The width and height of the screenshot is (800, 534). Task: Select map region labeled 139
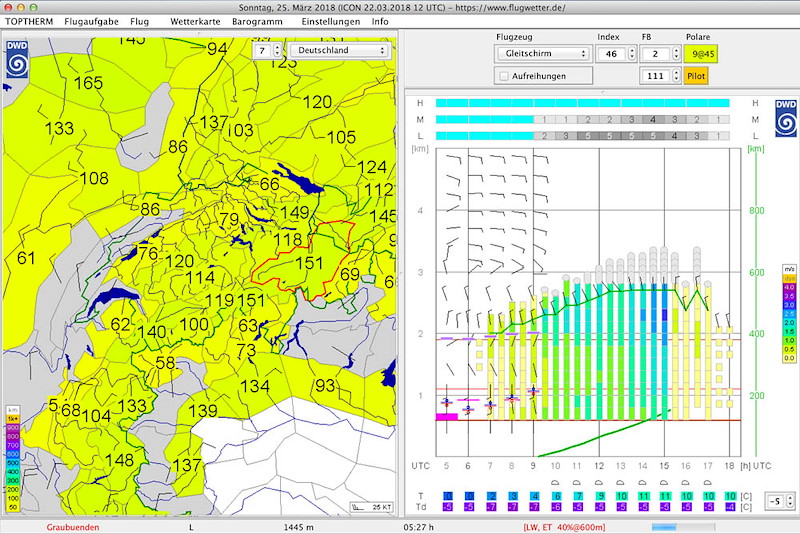pyautogui.click(x=203, y=411)
